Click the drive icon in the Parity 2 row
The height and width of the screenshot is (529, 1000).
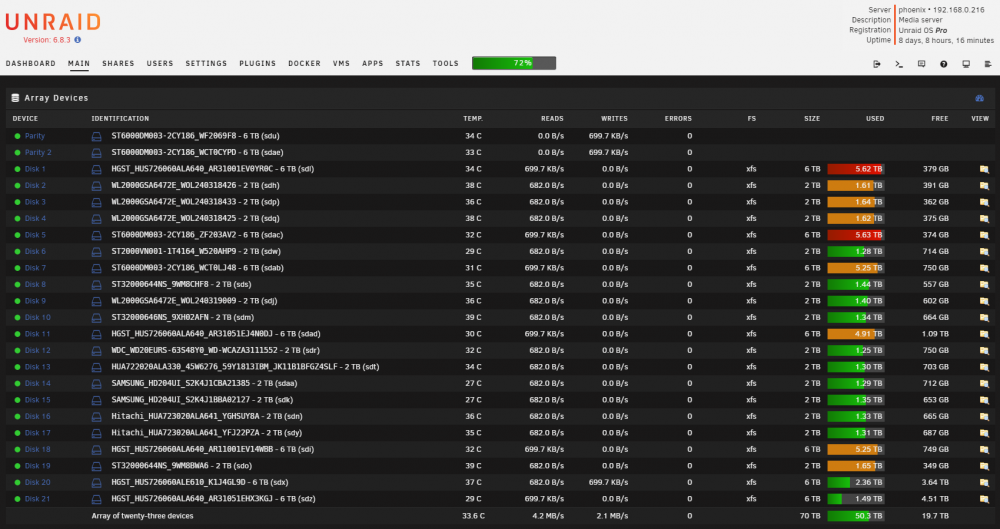click(96, 153)
